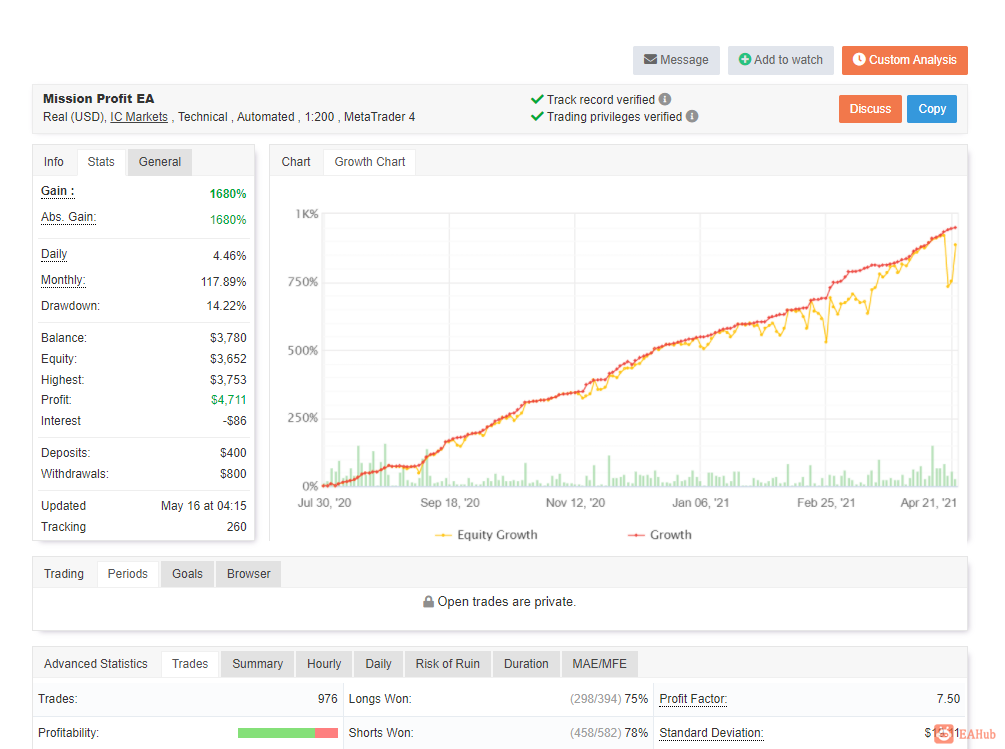Open the General tab in stats panel
The height and width of the screenshot is (749, 1005).
(160, 162)
